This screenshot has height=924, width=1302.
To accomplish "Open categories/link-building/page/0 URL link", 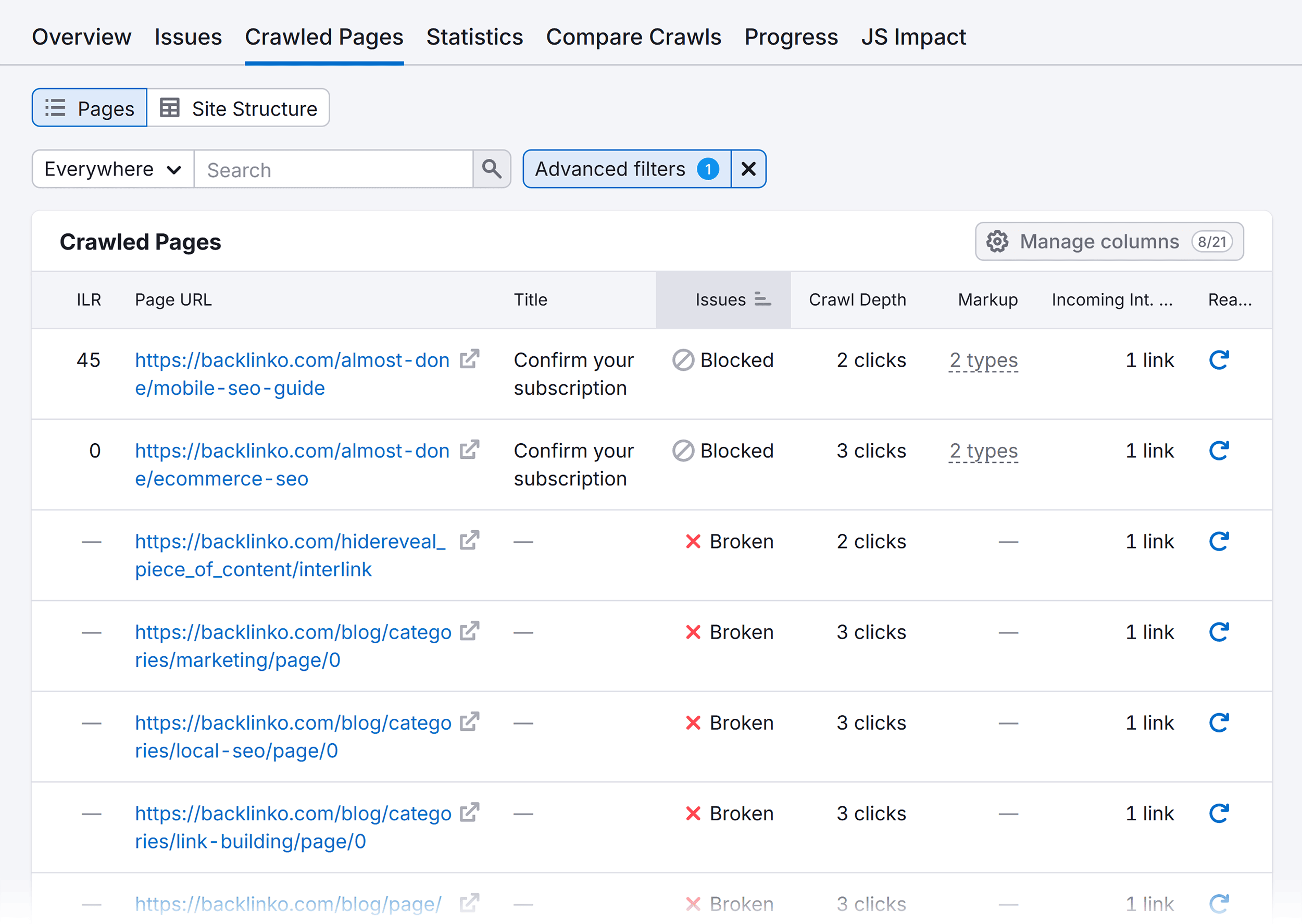I will 293,827.
